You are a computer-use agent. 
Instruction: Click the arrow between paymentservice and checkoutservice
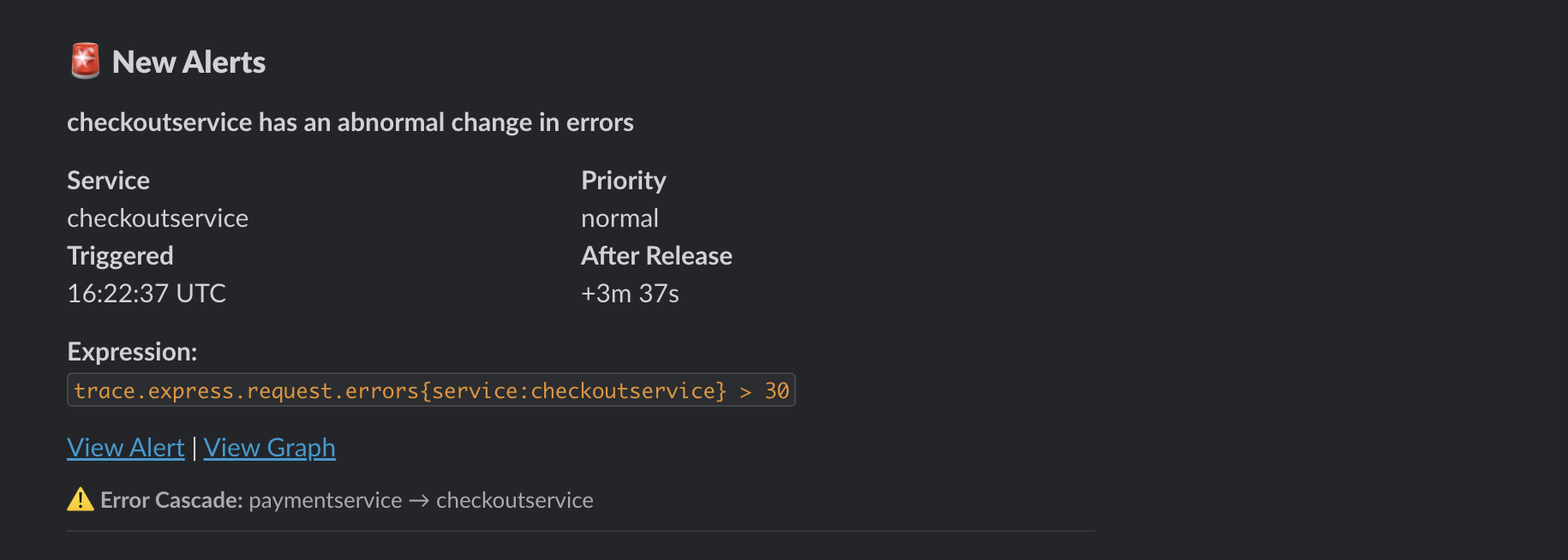pos(419,500)
